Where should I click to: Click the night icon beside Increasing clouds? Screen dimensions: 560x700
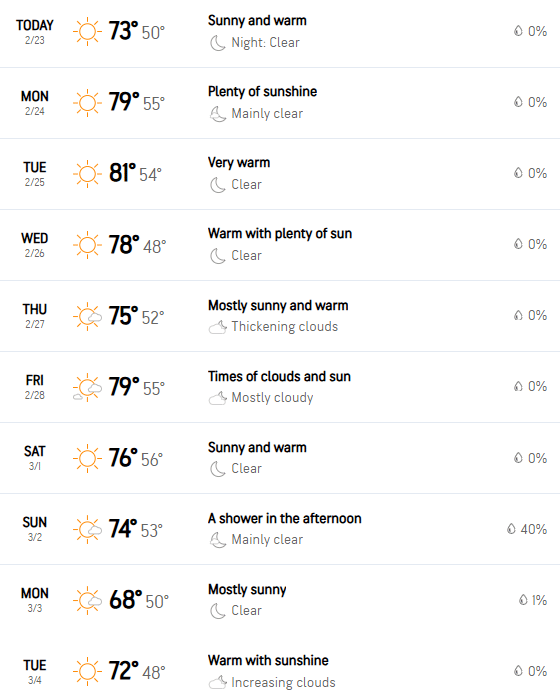point(217,683)
